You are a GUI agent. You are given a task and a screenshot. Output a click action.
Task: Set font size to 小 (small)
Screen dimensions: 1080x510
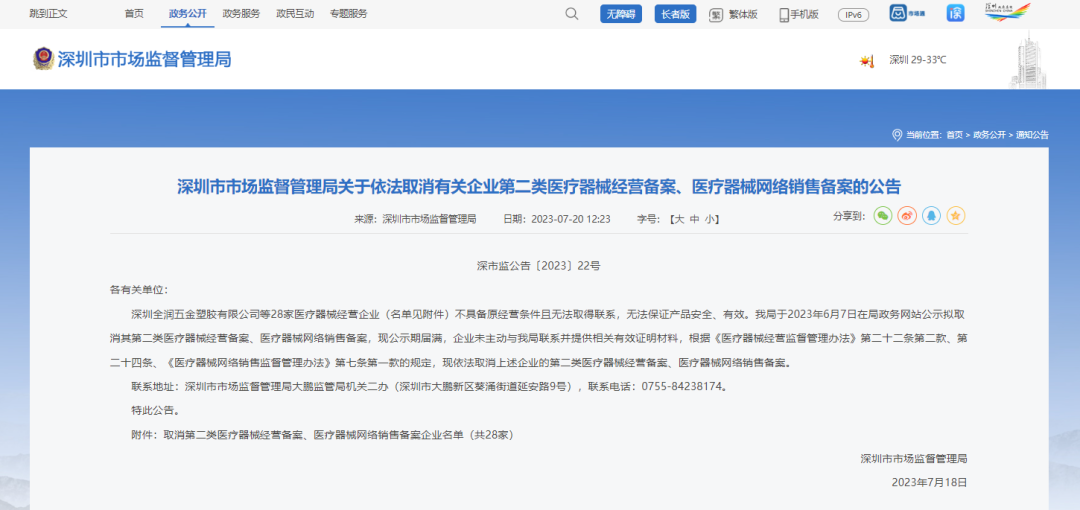(x=709, y=219)
